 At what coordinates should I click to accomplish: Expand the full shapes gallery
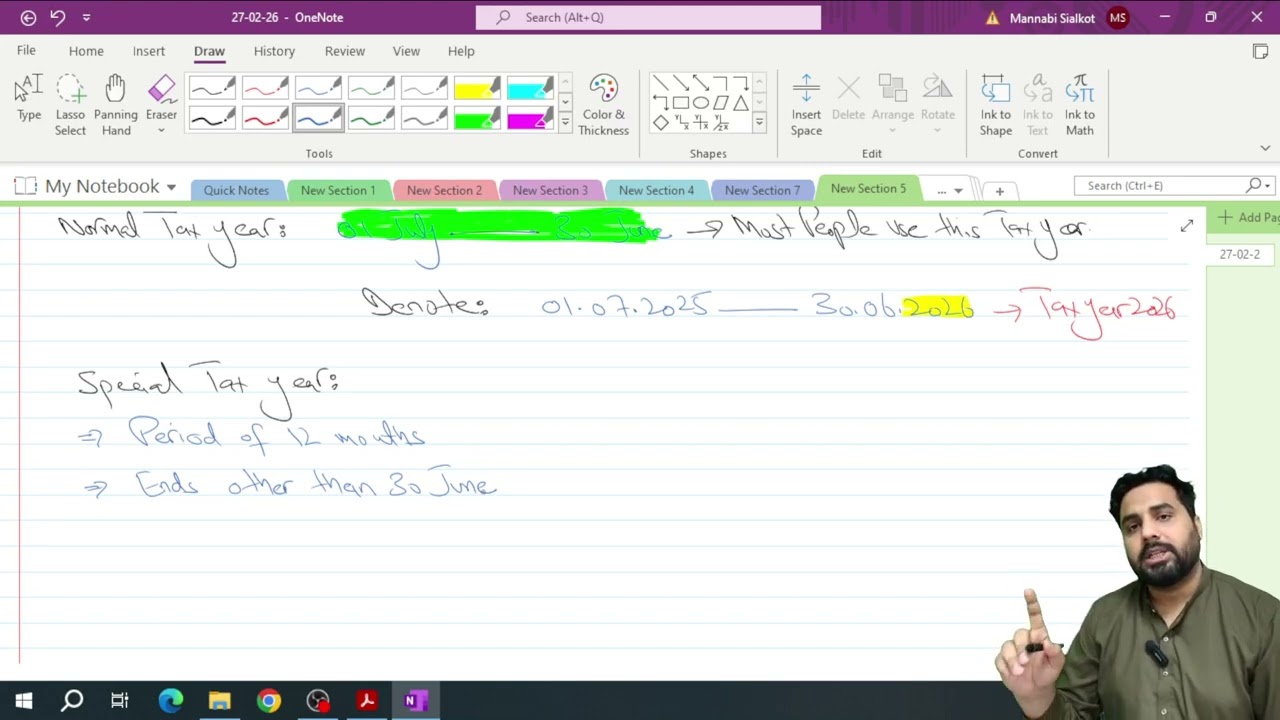click(759, 123)
